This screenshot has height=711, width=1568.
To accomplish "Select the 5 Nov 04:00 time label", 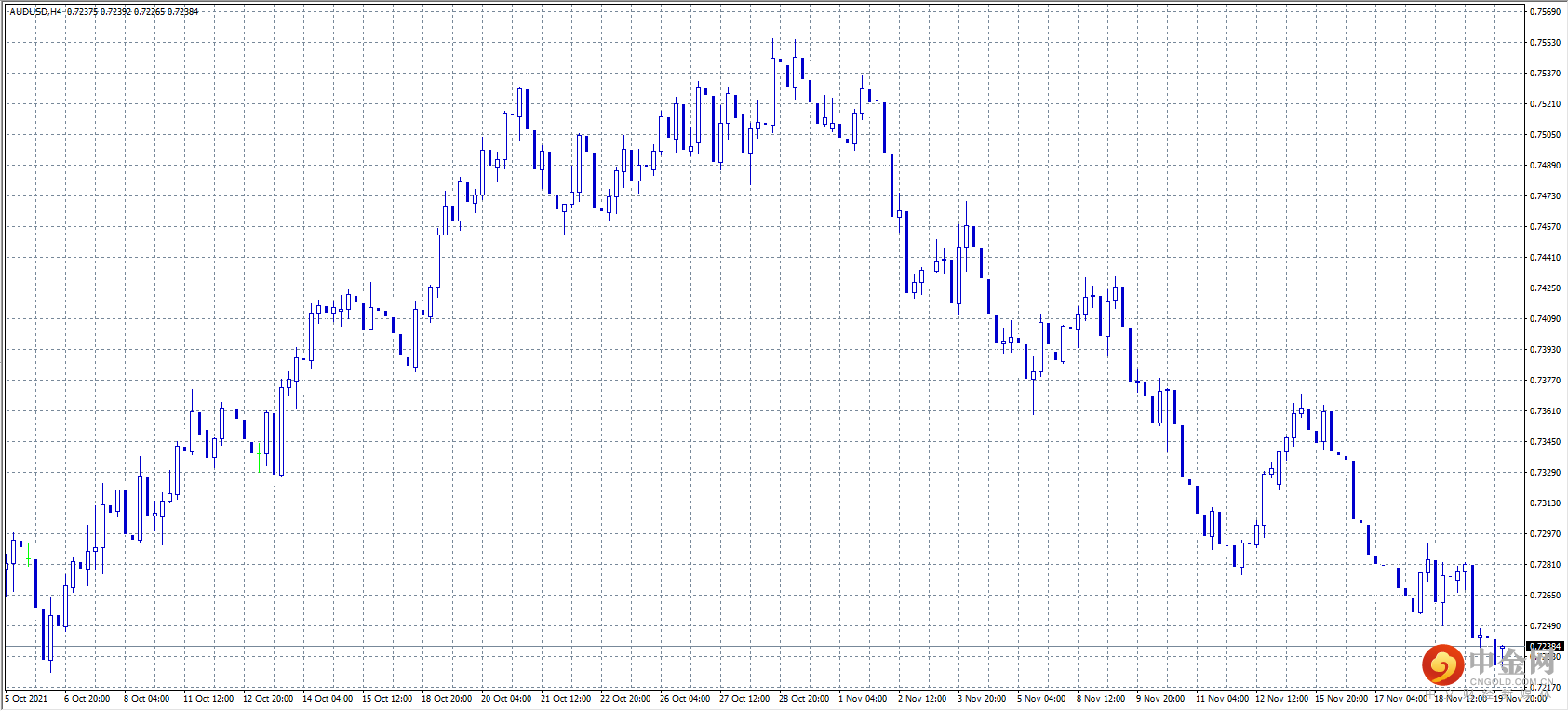I will (1041, 699).
